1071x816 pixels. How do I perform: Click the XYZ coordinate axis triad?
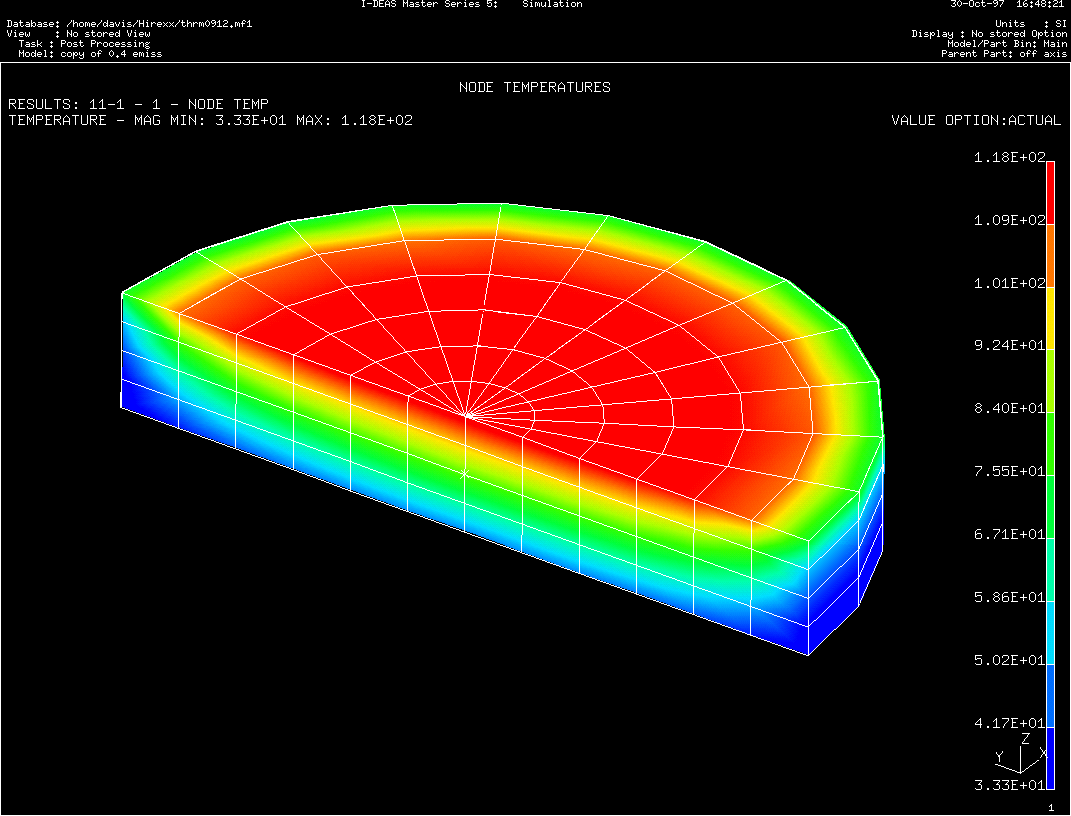(1020, 756)
